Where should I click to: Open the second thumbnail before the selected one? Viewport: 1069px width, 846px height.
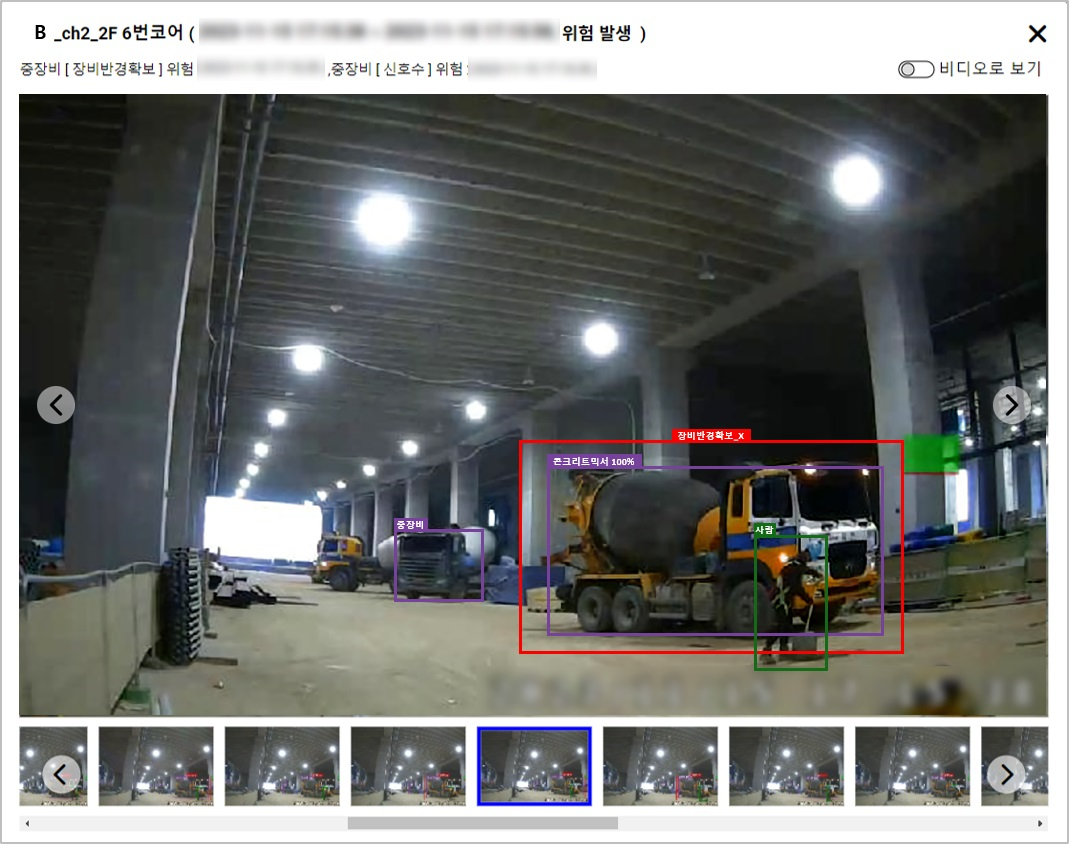tap(282, 766)
